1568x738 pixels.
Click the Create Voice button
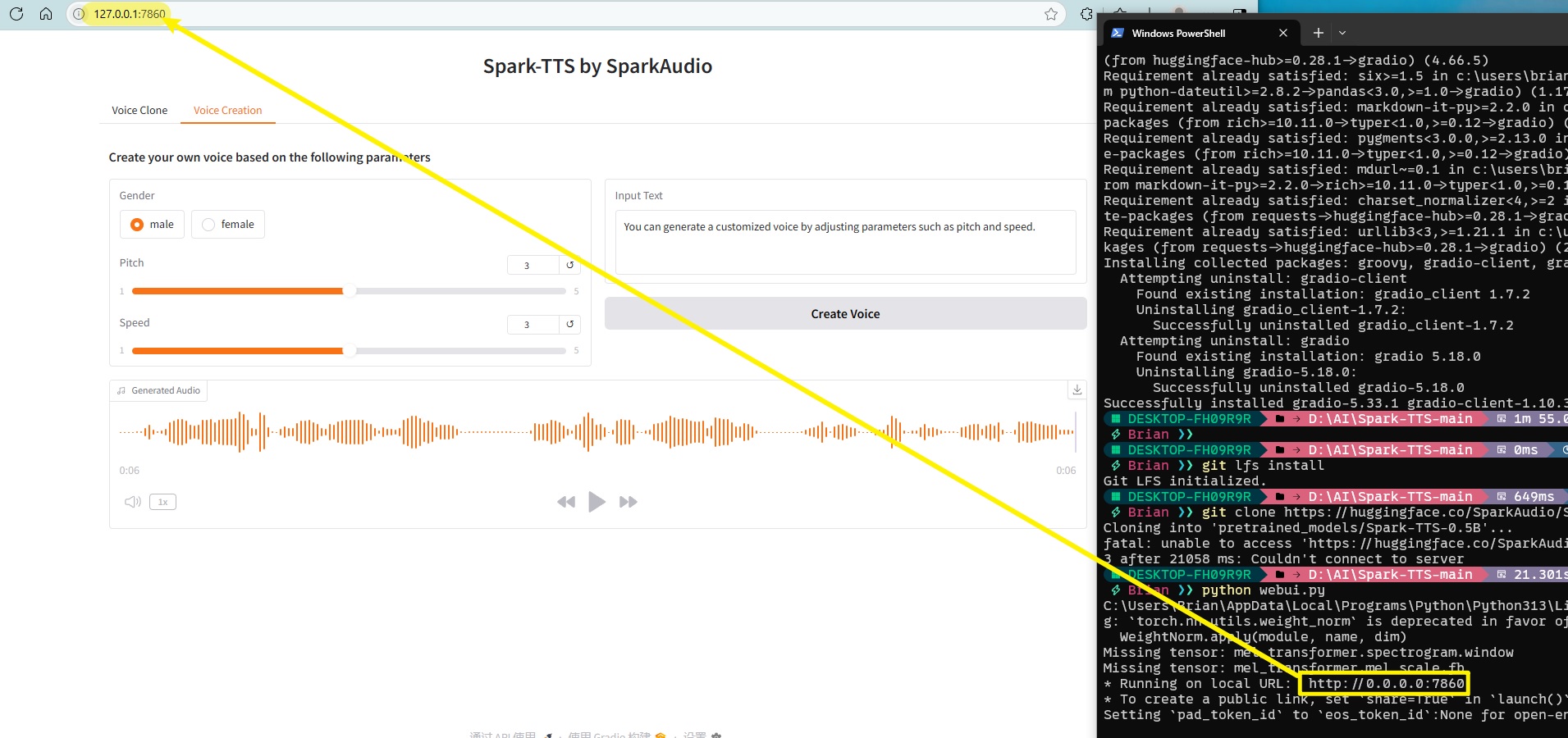click(x=845, y=313)
